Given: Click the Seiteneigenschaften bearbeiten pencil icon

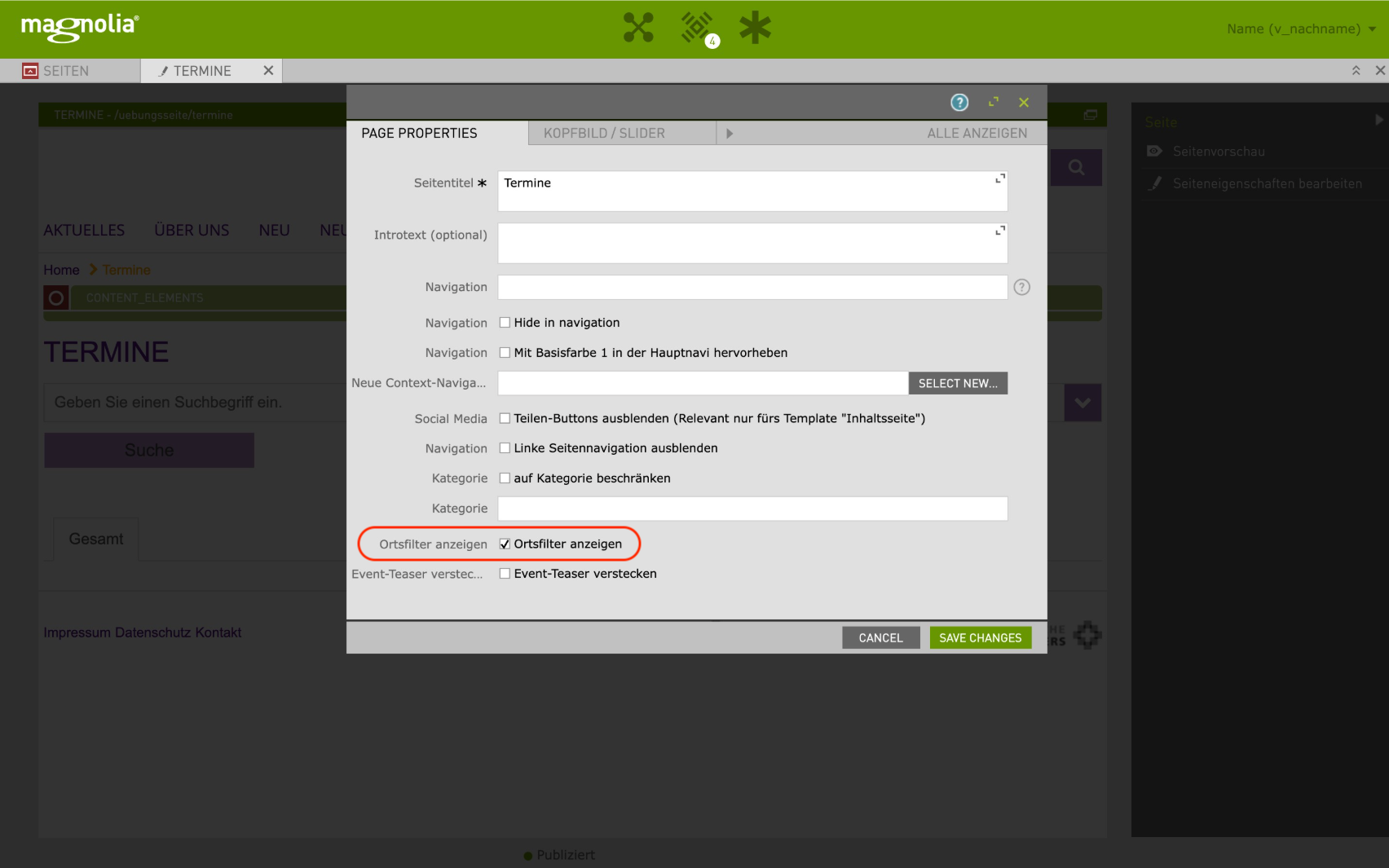Looking at the screenshot, I should point(1154,183).
